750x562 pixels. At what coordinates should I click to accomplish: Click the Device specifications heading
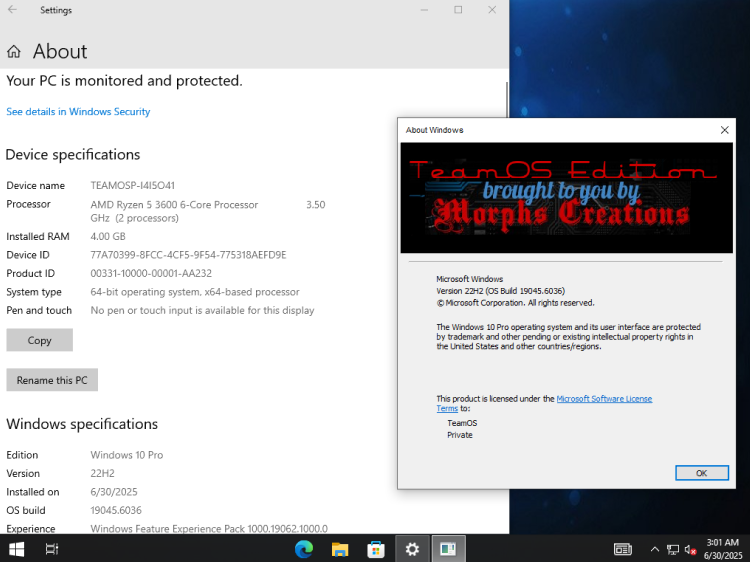click(73, 154)
